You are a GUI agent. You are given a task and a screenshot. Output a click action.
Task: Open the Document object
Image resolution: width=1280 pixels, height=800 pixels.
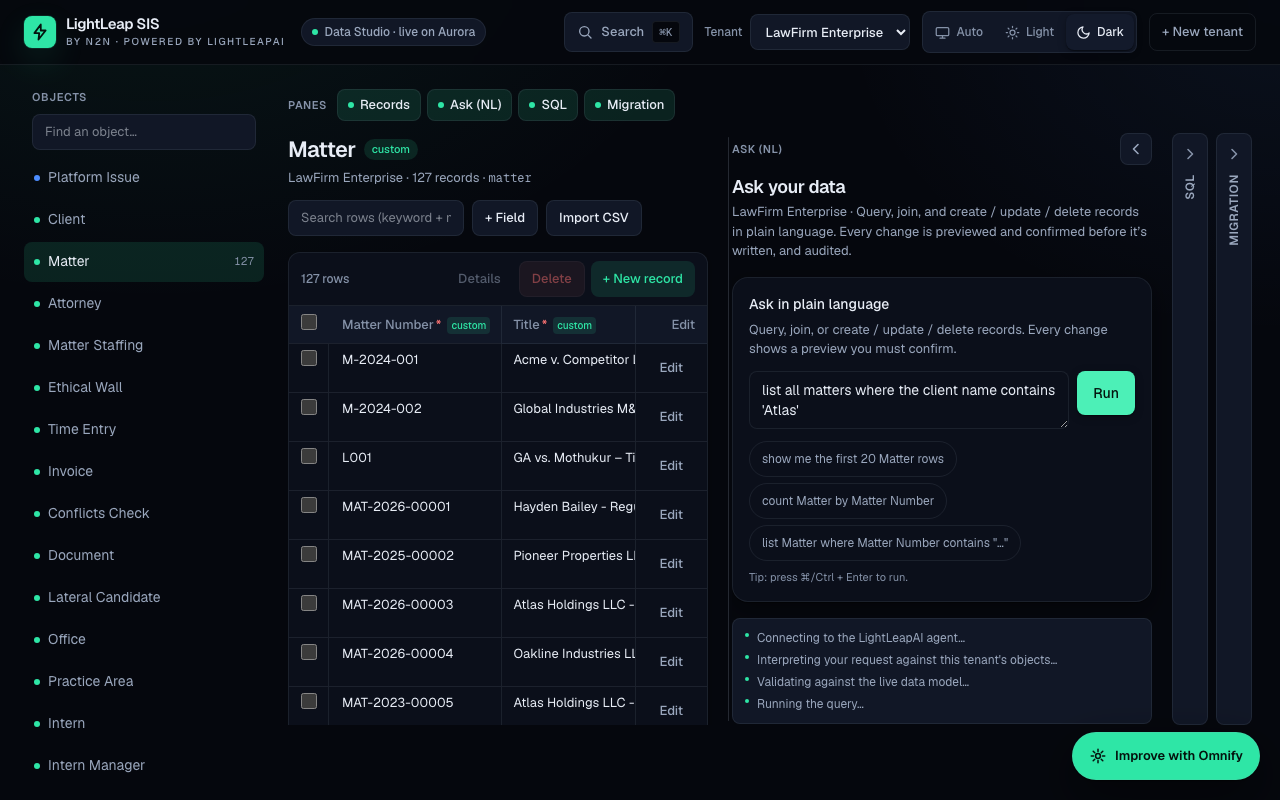(144, 555)
